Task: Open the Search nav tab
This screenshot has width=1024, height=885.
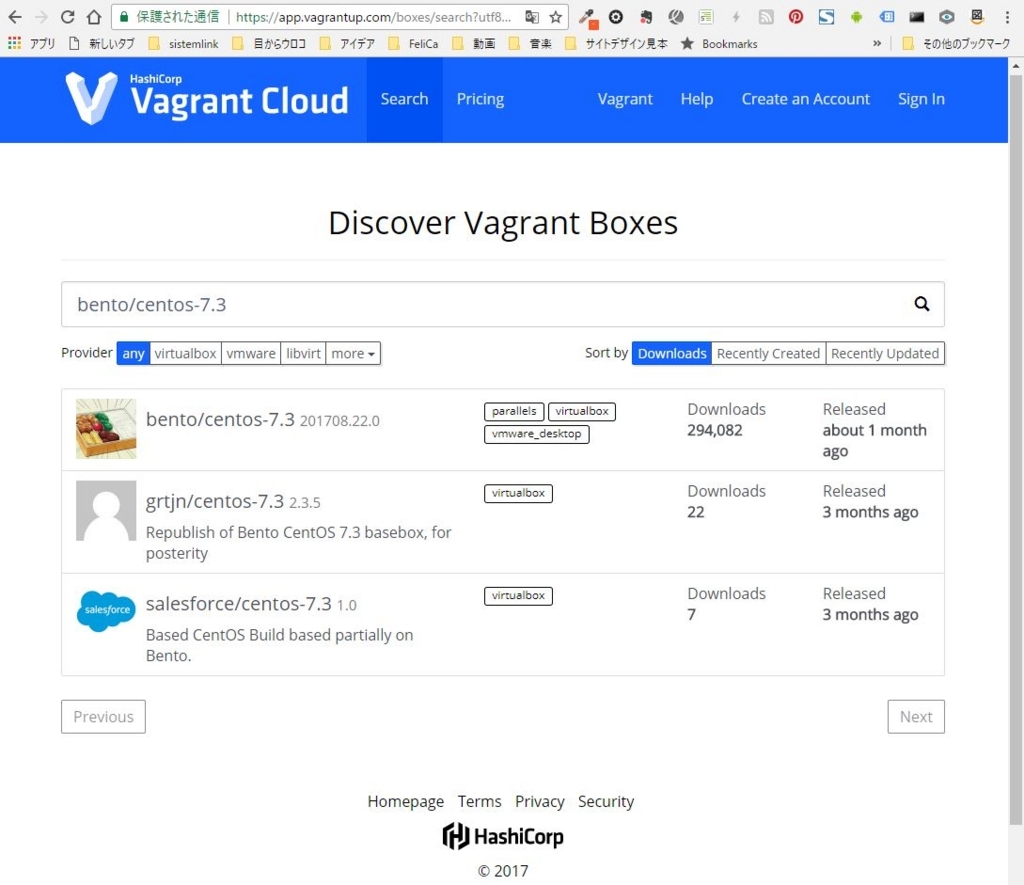Action: click(x=404, y=99)
